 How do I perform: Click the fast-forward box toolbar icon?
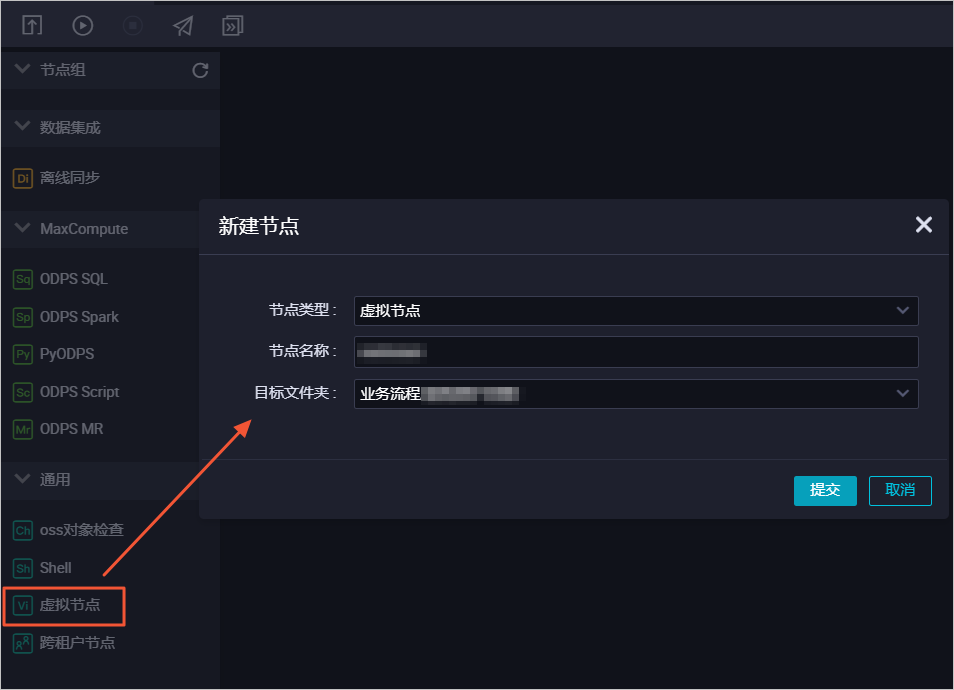pos(232,26)
